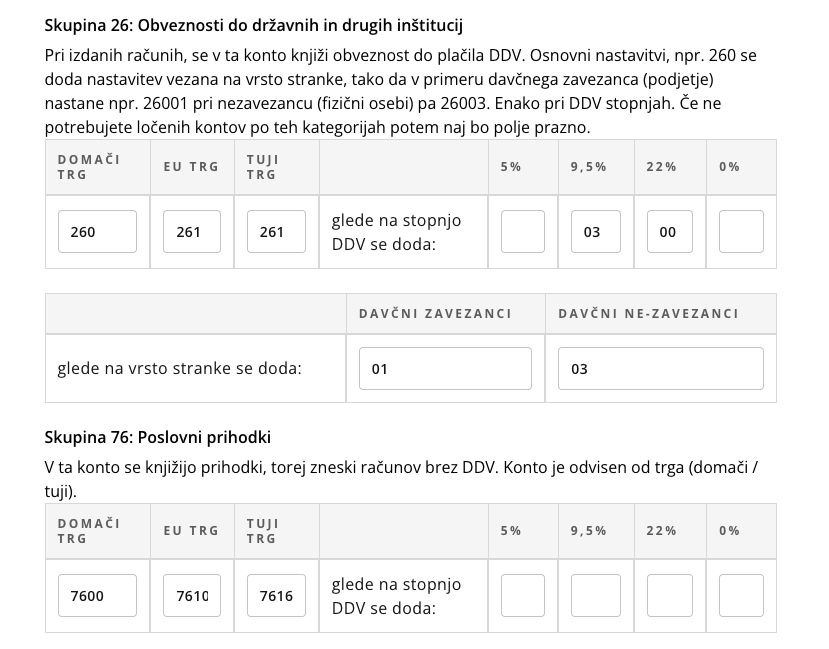Image resolution: width=829 pixels, height=649 pixels.
Task: Focus the EU trg field containing 7610
Action: (192, 596)
